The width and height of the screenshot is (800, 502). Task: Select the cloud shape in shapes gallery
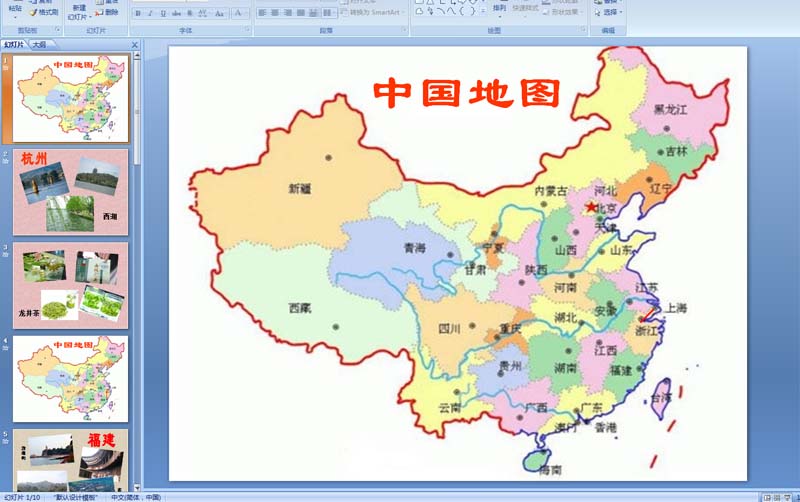(419, 11)
